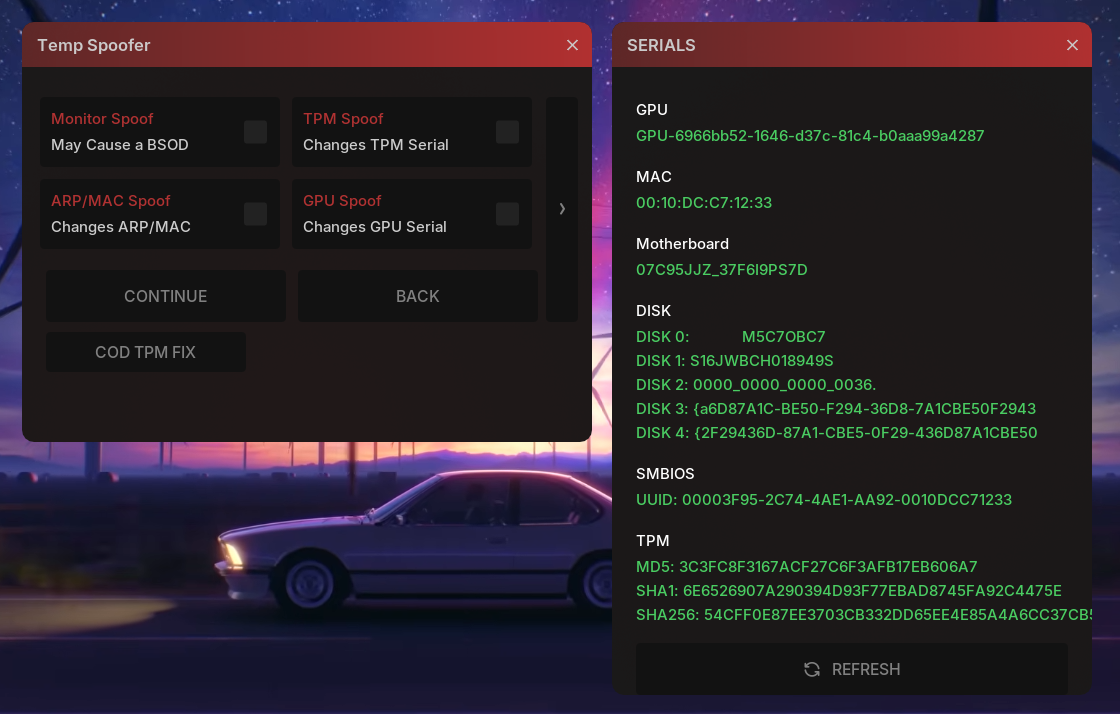The height and width of the screenshot is (714, 1120).
Task: Show next page with right chevron arrow
Action: tap(562, 208)
